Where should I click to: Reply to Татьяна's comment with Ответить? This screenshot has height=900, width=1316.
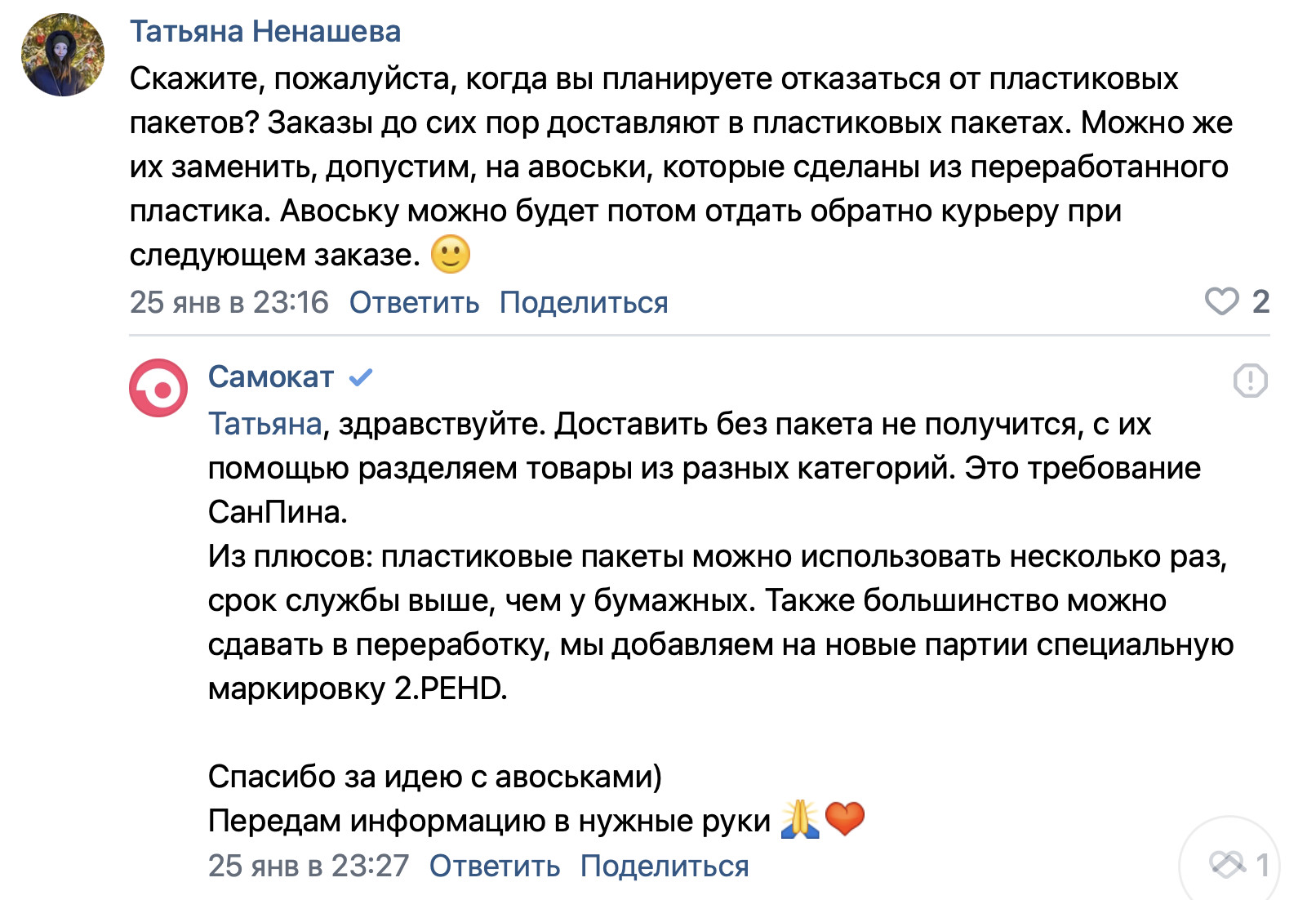tap(414, 302)
